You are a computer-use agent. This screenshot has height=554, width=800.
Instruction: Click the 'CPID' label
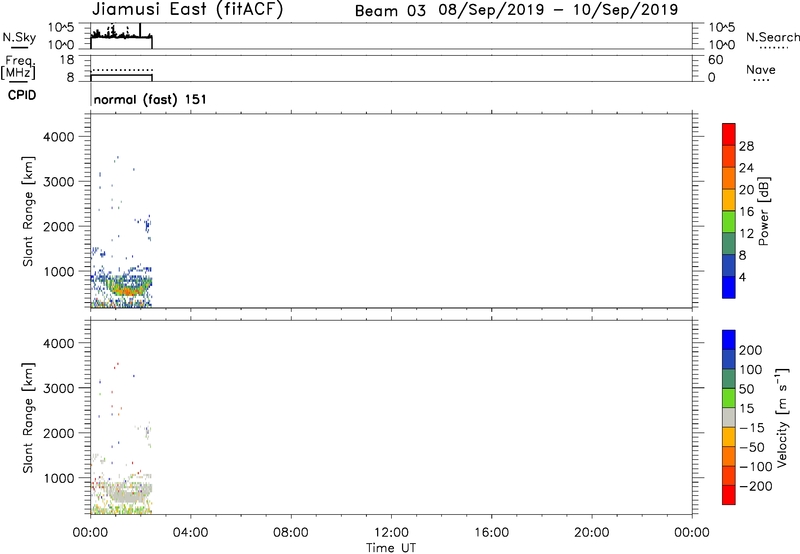[x=22, y=95]
